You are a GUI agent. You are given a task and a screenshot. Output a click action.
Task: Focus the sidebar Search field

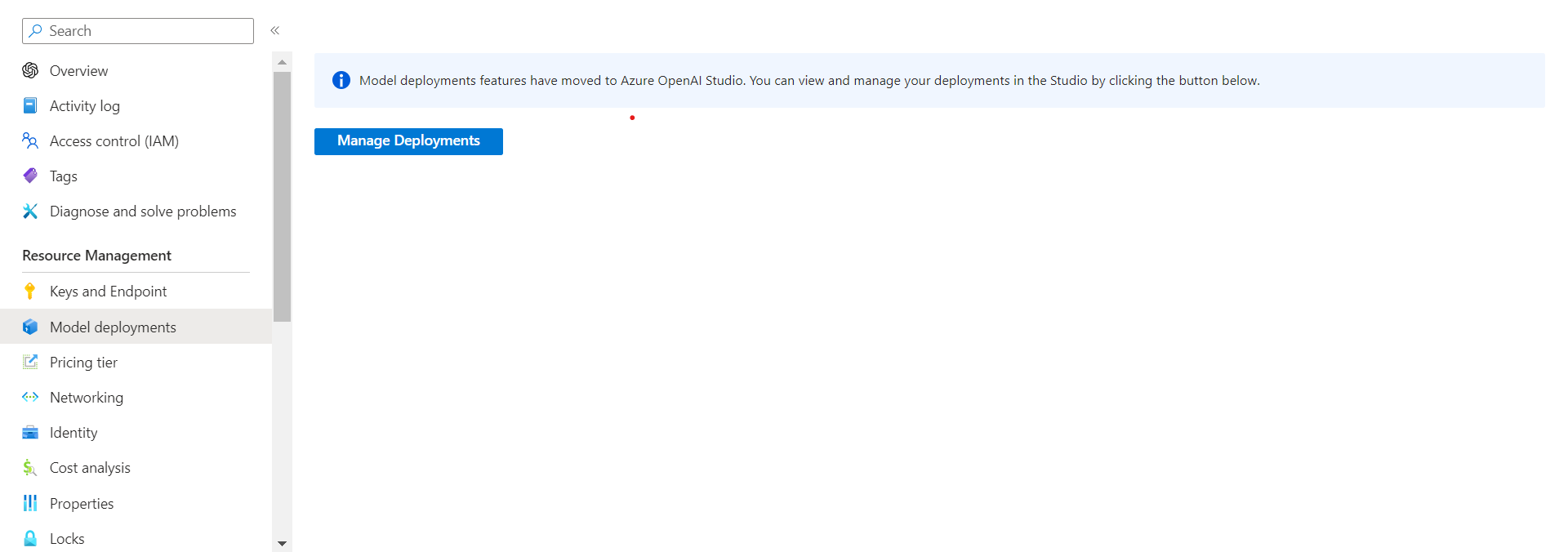point(138,31)
